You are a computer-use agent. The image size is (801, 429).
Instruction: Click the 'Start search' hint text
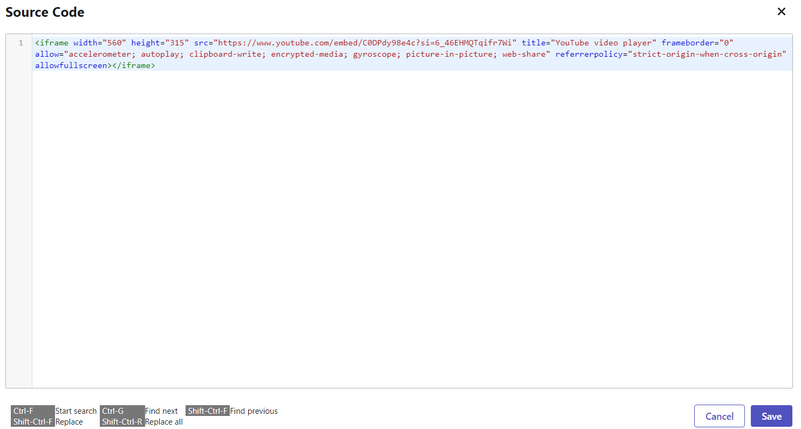pyautogui.click(x=76, y=411)
